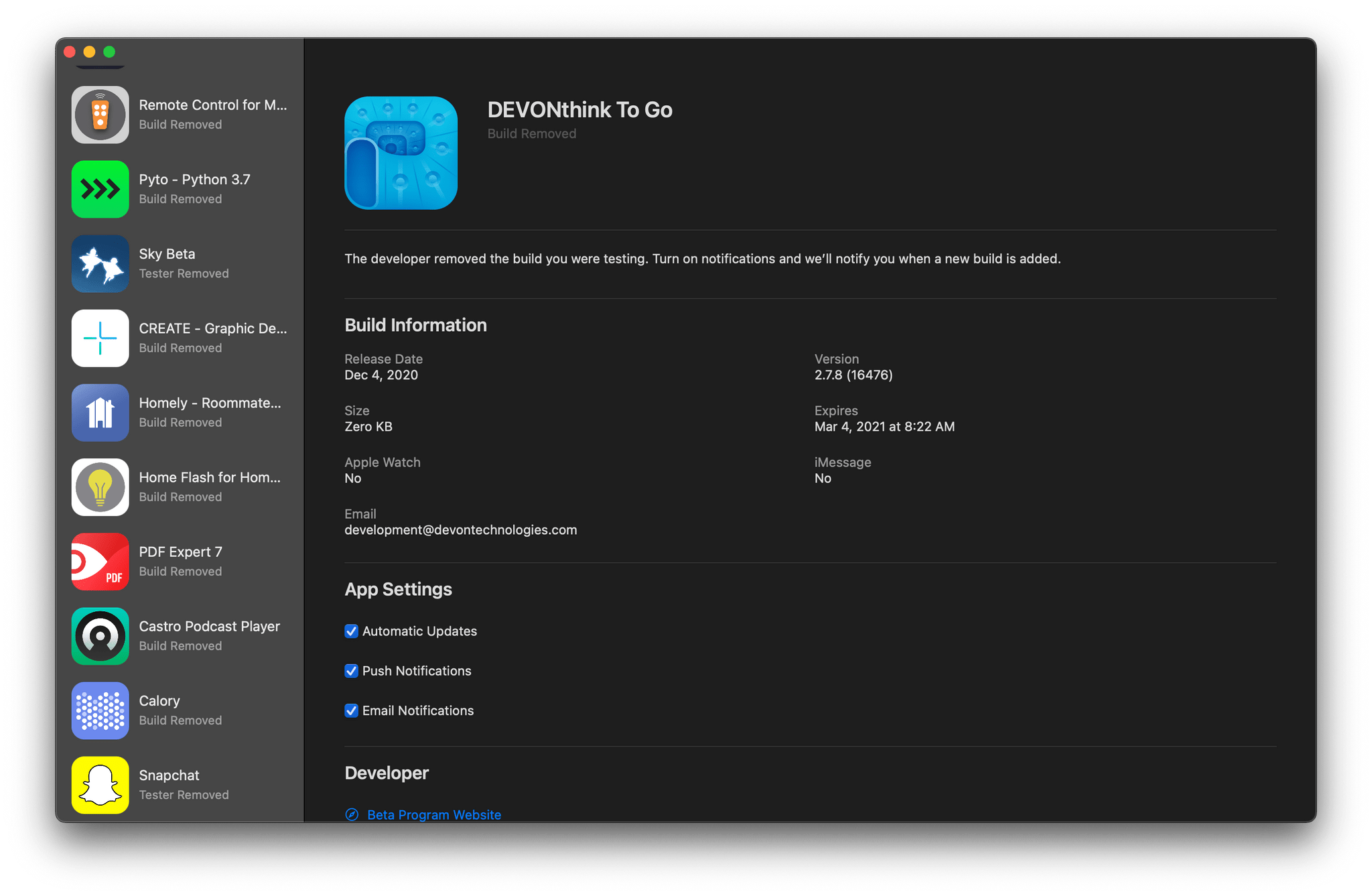Click the Remote Control for M... title
The width and height of the screenshot is (1372, 896).
point(213,105)
